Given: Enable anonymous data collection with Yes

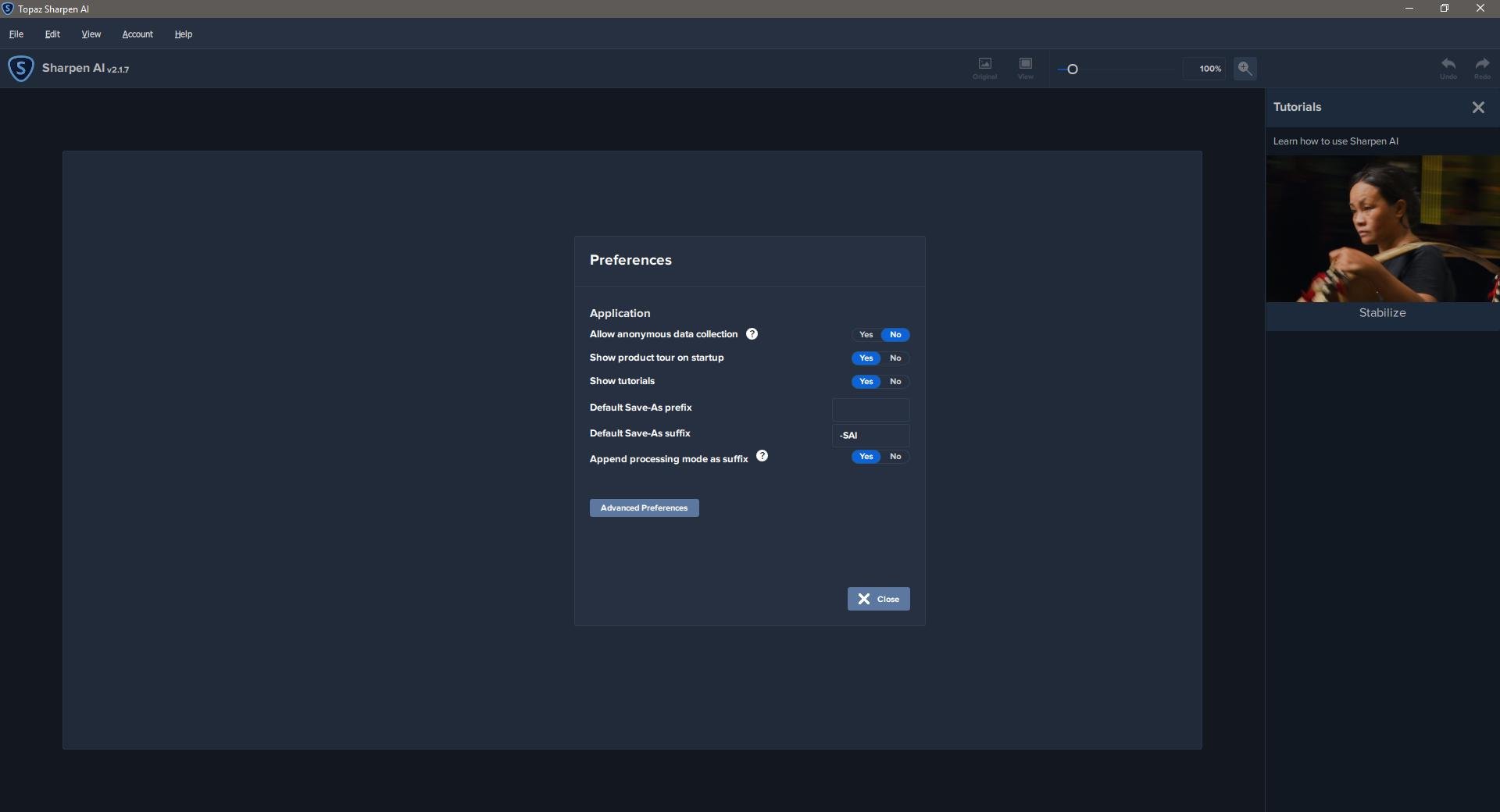Looking at the screenshot, I should pyautogui.click(x=866, y=335).
